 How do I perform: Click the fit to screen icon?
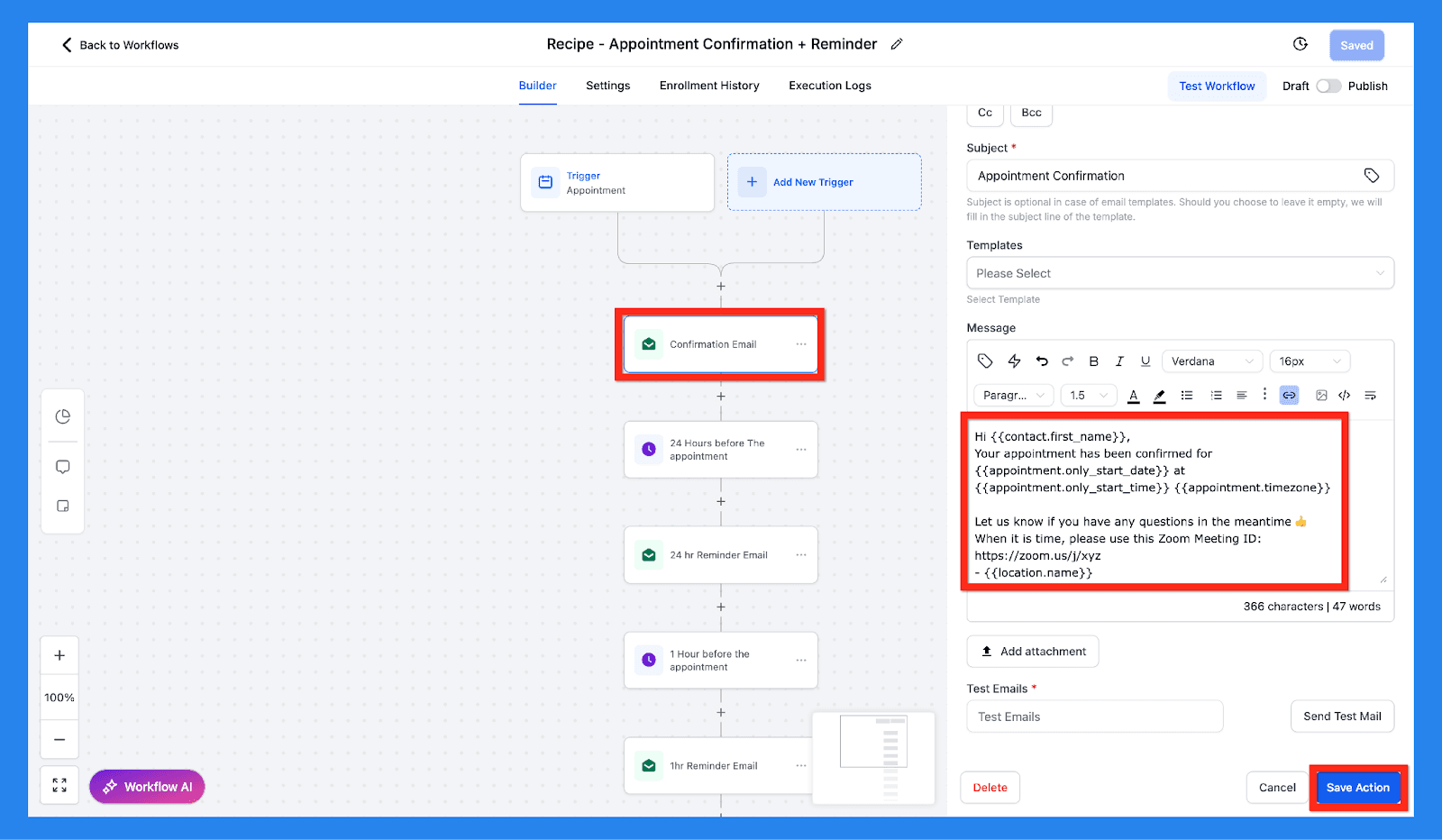(x=59, y=785)
